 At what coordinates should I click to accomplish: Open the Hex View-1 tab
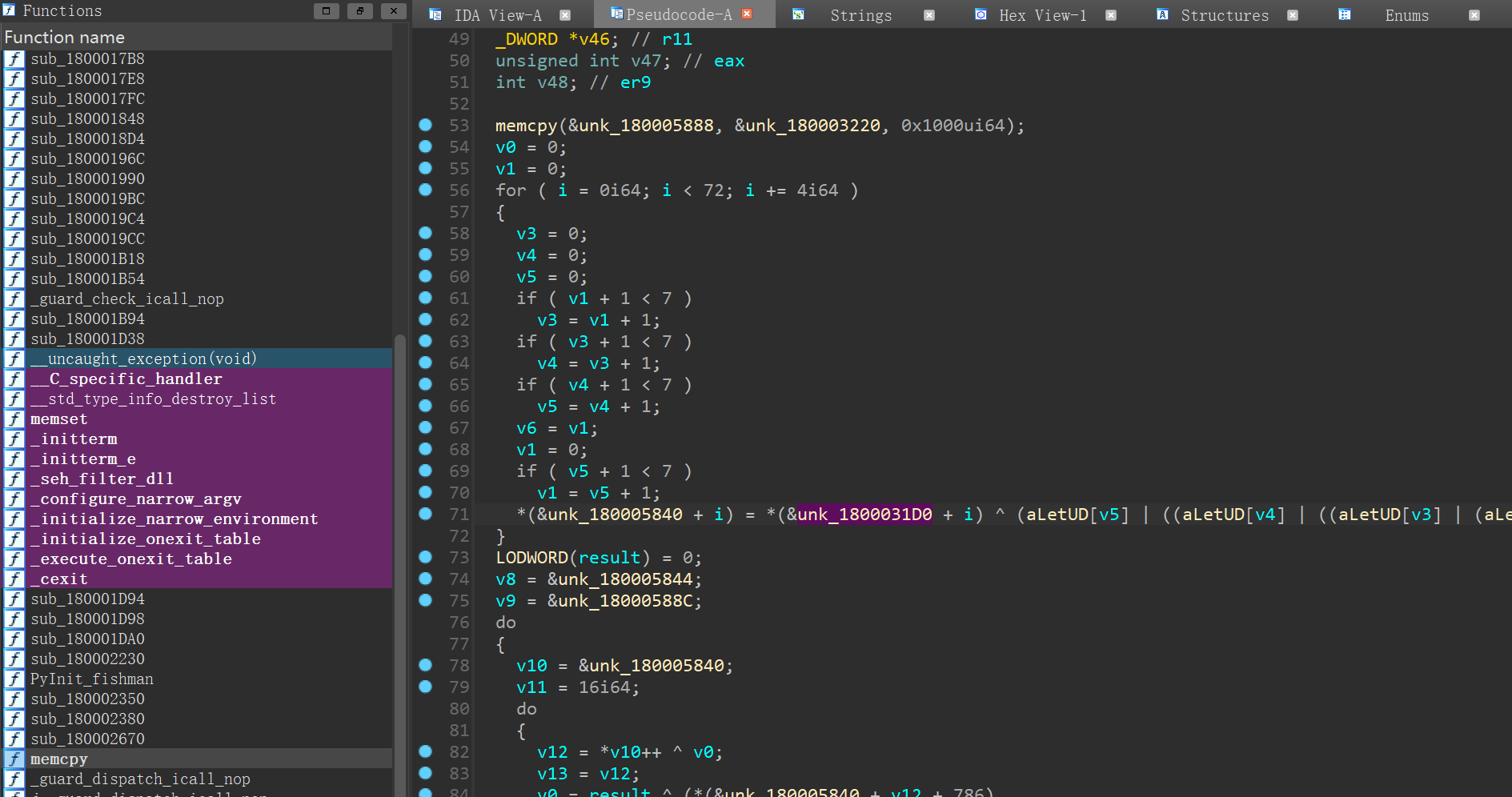(x=1042, y=15)
